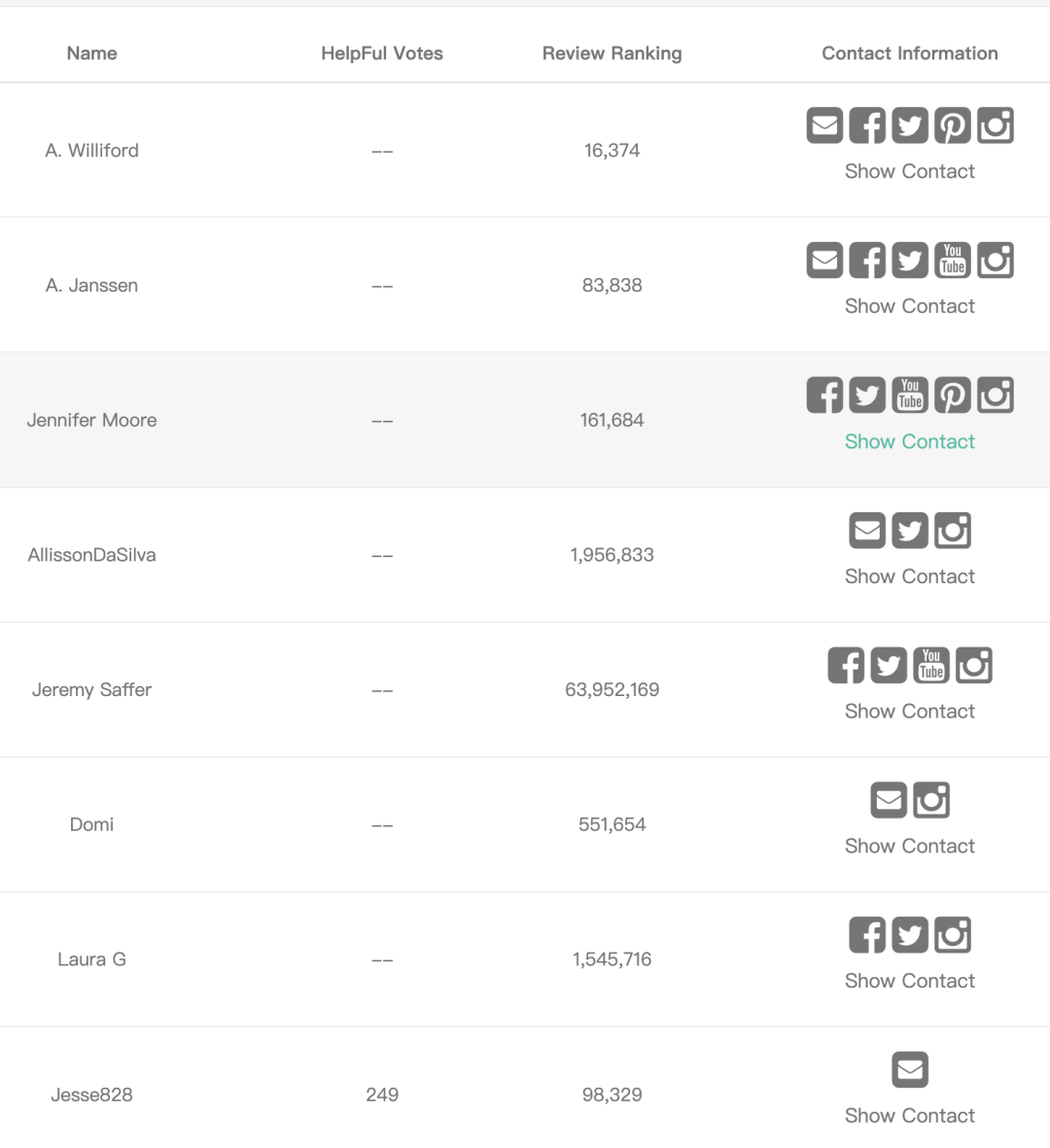Open A. Williford's Pinterest icon
This screenshot has height=1148, width=1050.
coord(953,125)
